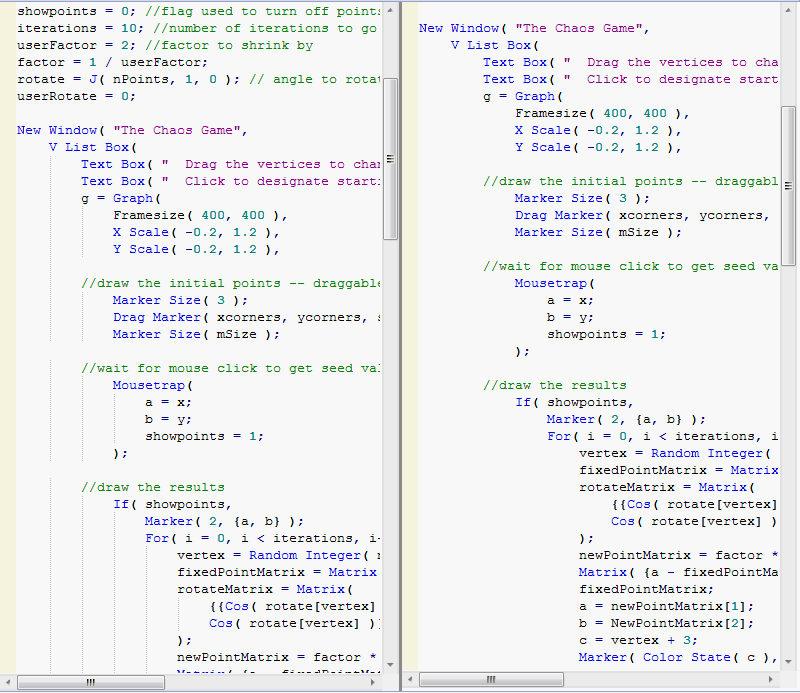
Task: Click the left pane's scroll-down arrow
Action: pyautogui.click(x=390, y=664)
